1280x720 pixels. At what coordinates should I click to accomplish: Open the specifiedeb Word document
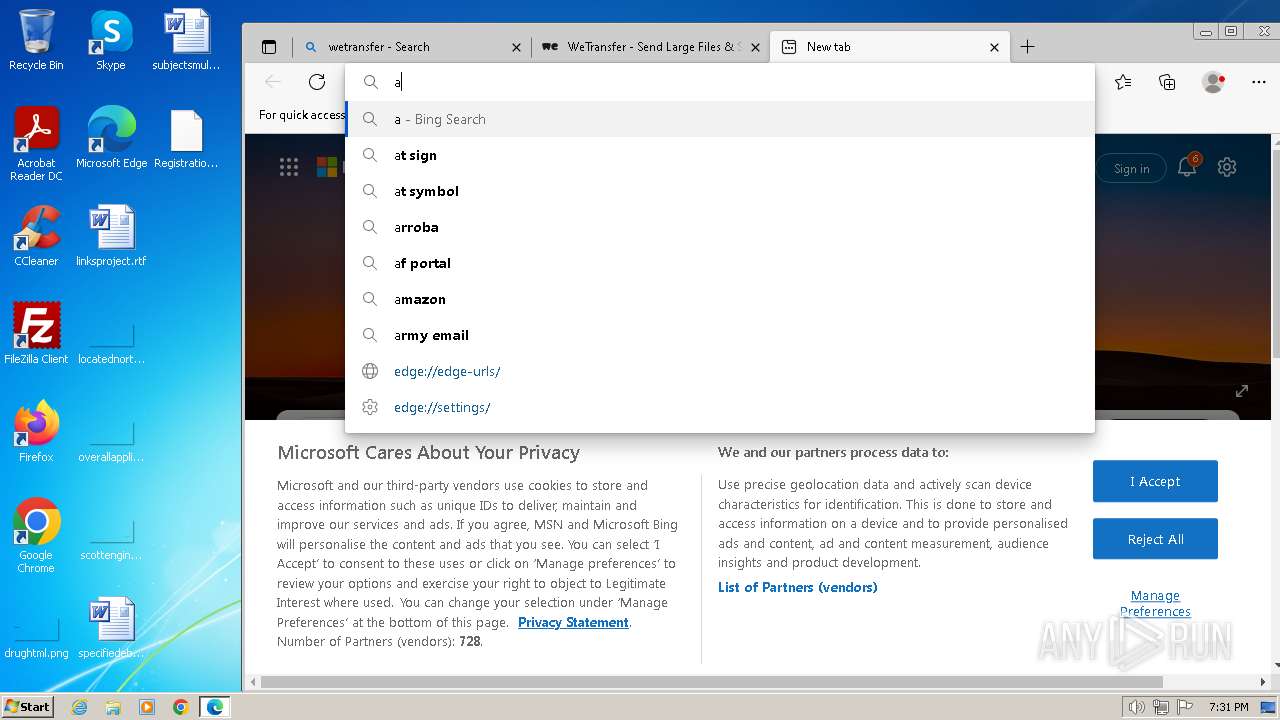point(111,628)
